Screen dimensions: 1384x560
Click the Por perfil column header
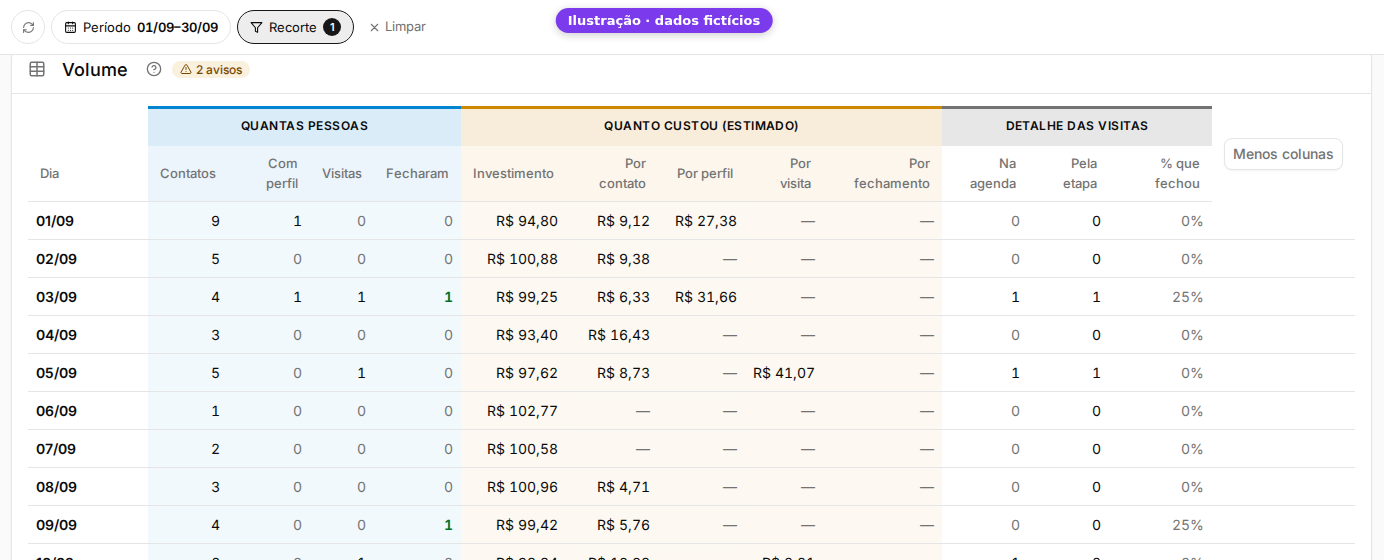705,173
